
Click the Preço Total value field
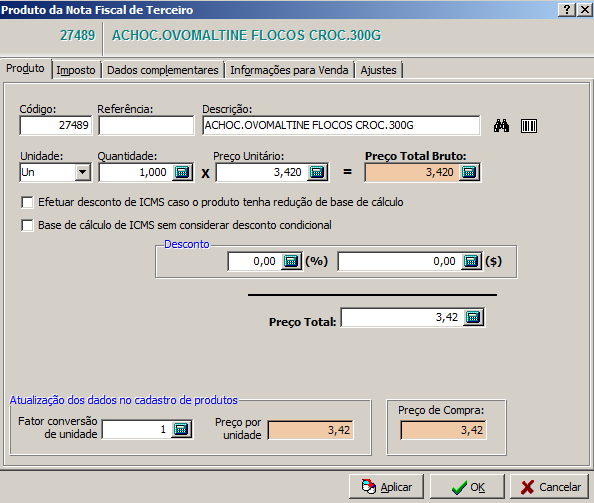click(x=403, y=317)
